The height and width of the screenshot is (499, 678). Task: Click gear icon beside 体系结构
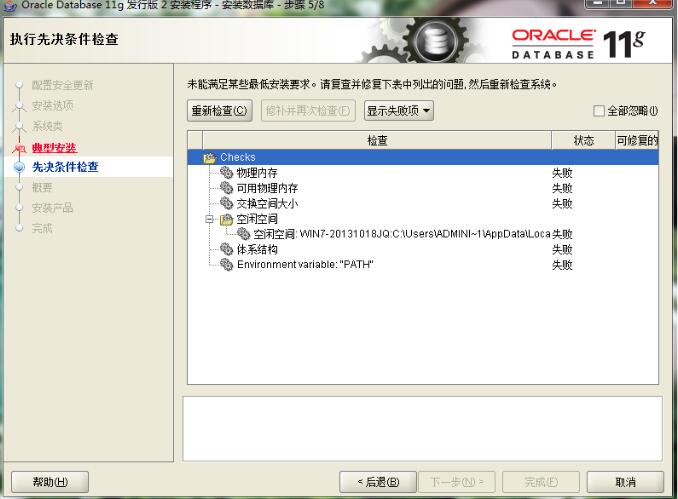(x=227, y=249)
